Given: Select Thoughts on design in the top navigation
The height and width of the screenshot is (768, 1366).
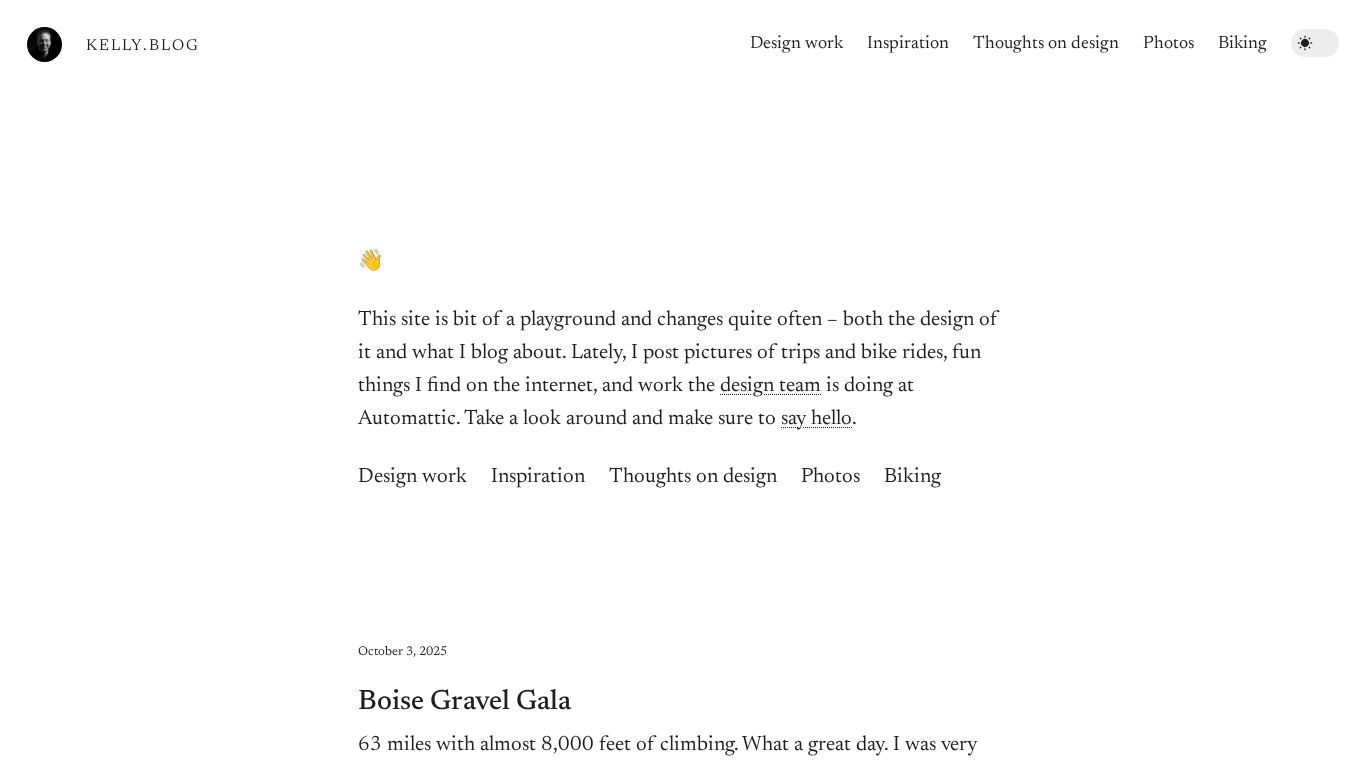Looking at the screenshot, I should [1045, 43].
